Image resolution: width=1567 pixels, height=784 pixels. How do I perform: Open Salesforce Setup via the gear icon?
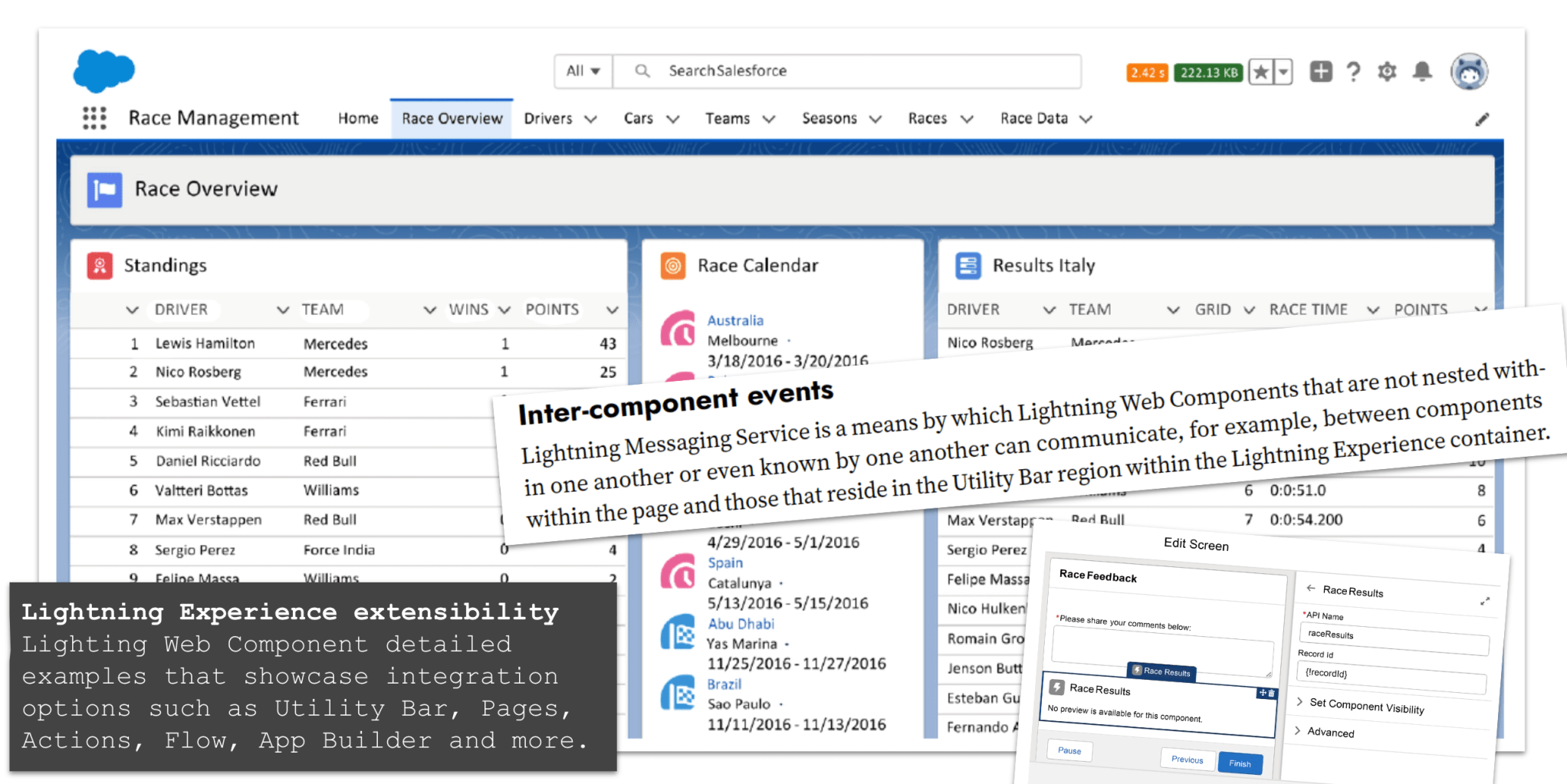pyautogui.click(x=1387, y=71)
